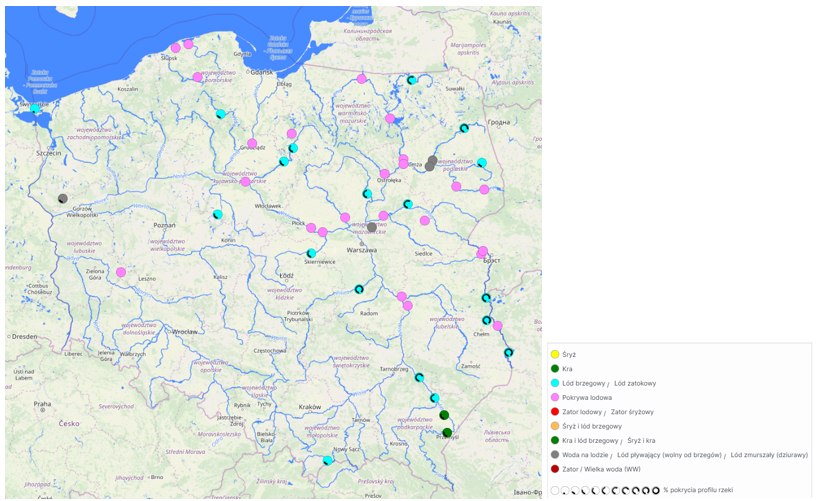Select the pink Pokrywa lodowa legend swatch
Viewport: 820px width, 501px height.
554,397
